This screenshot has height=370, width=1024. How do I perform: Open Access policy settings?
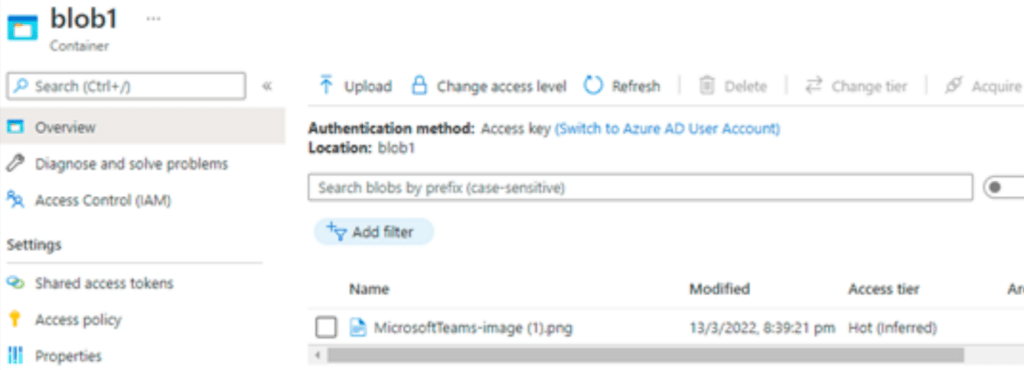[x=78, y=320]
